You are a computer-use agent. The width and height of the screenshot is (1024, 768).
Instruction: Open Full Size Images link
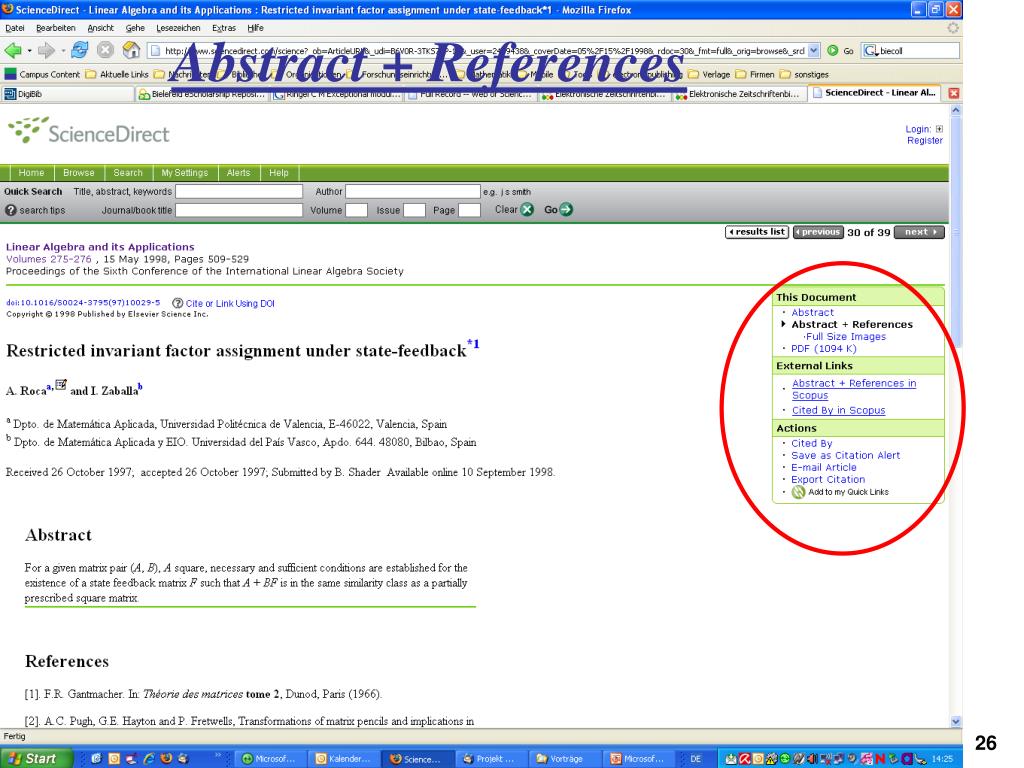point(845,336)
